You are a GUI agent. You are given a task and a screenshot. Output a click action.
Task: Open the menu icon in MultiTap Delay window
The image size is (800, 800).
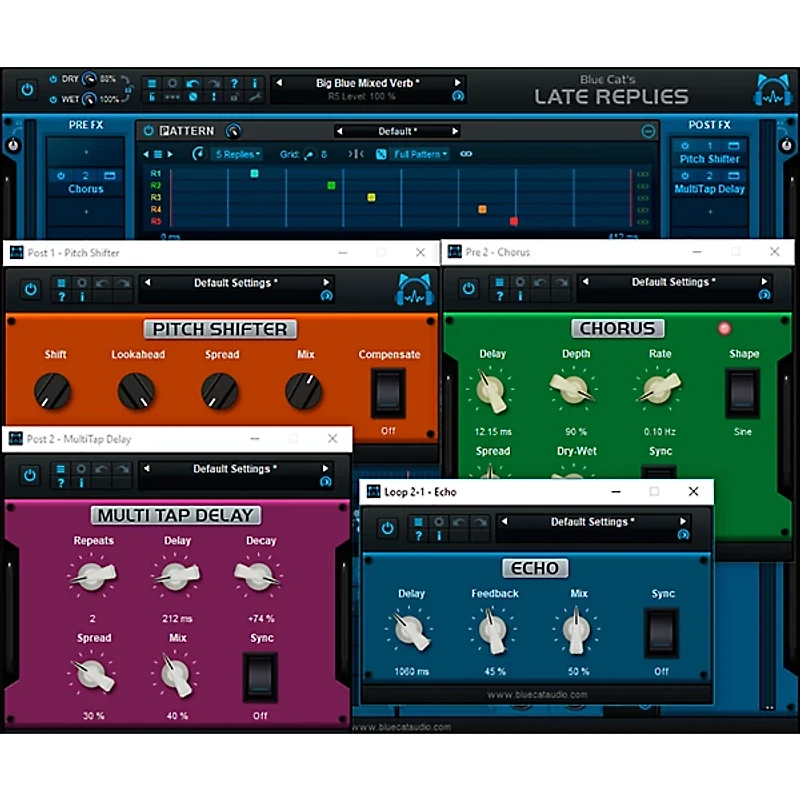pos(60,469)
